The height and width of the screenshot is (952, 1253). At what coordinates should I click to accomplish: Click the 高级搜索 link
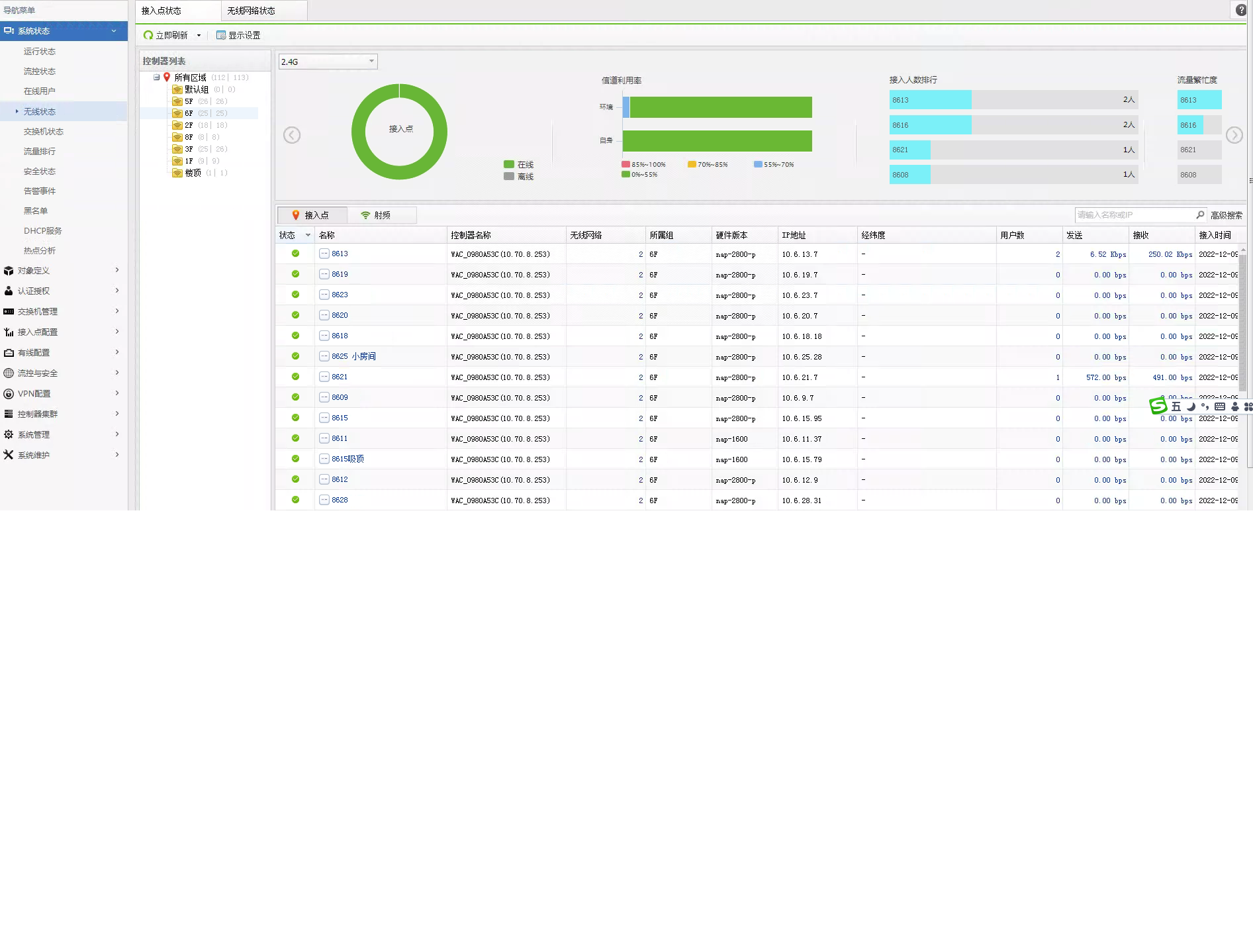pyautogui.click(x=1227, y=215)
